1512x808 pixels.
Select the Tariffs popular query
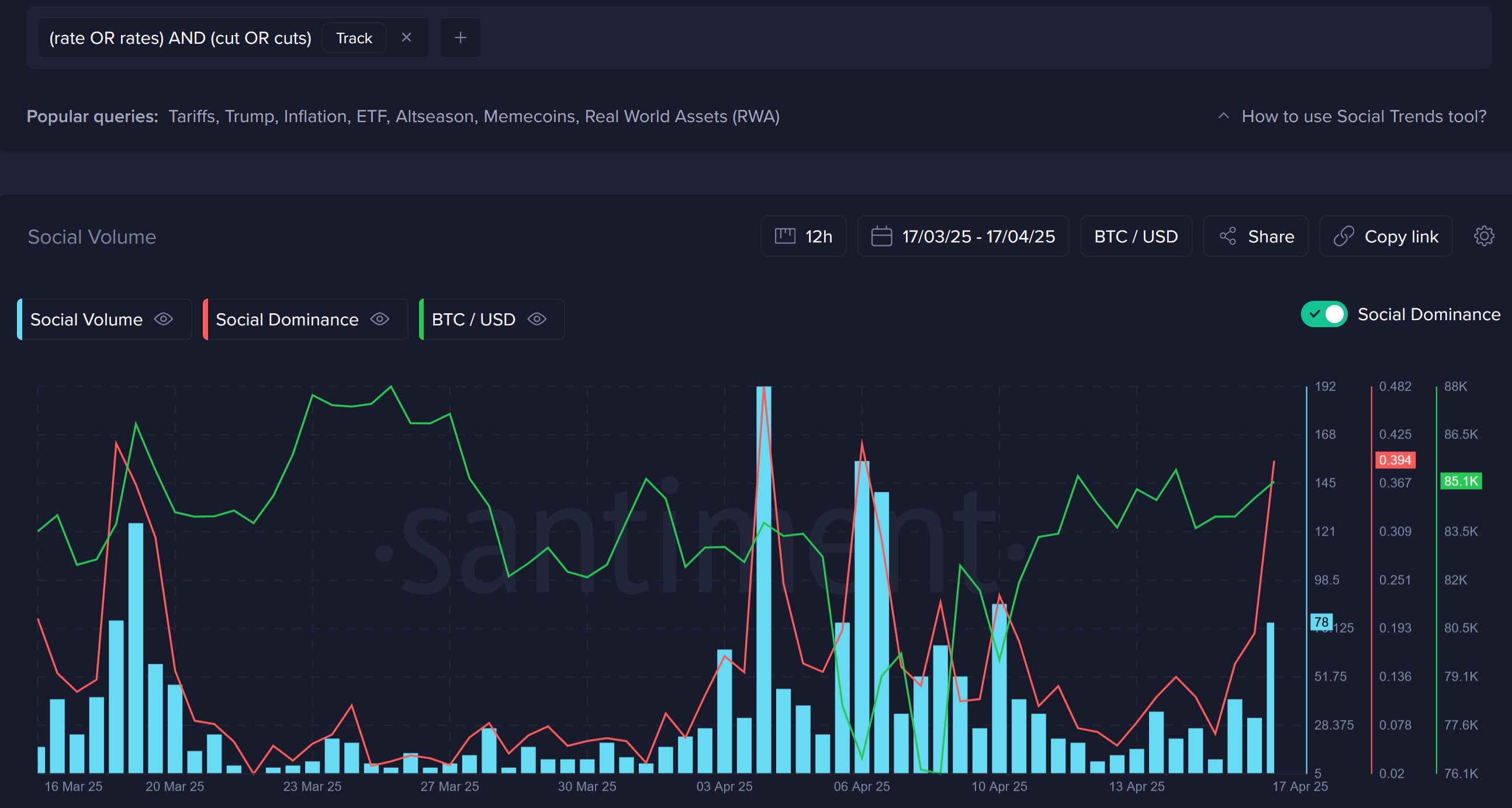coord(191,116)
